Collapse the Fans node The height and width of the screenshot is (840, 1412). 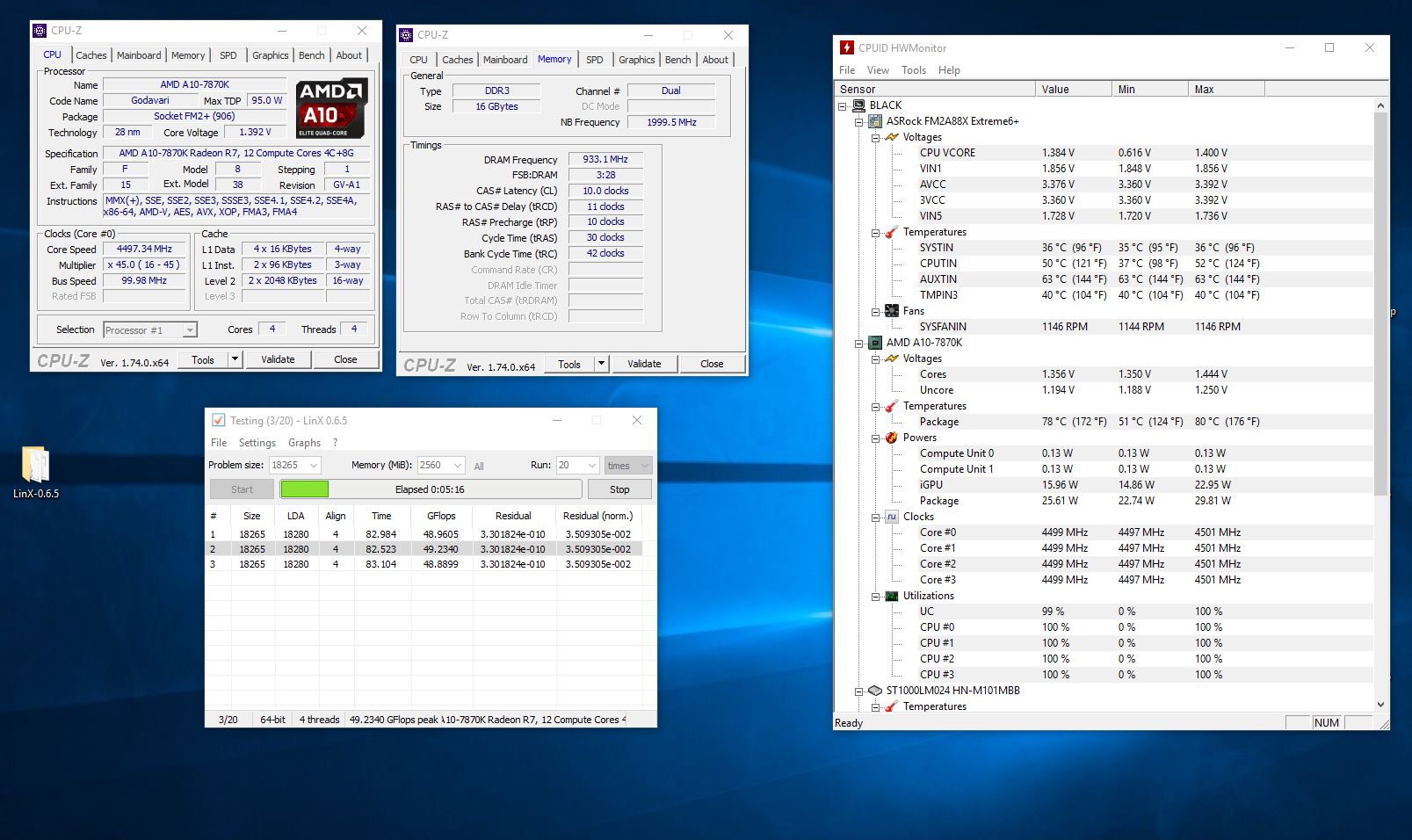pyautogui.click(x=875, y=311)
